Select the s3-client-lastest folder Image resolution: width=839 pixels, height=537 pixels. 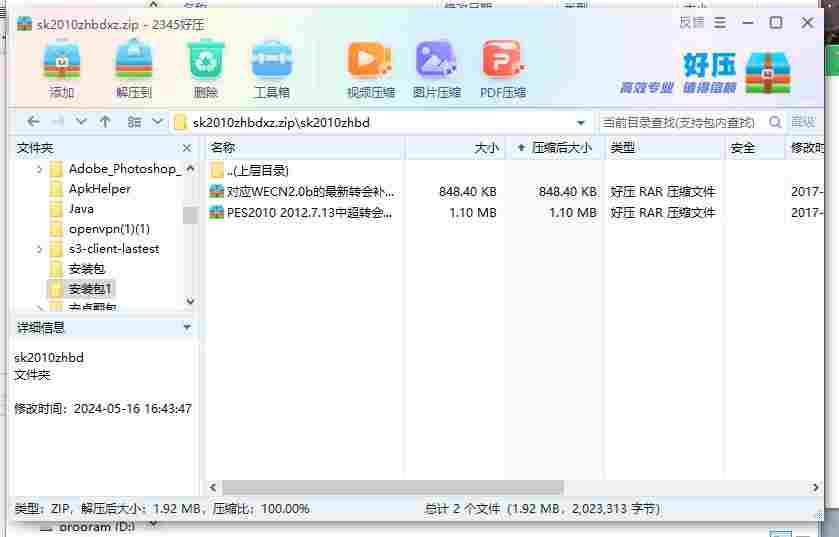coord(114,249)
